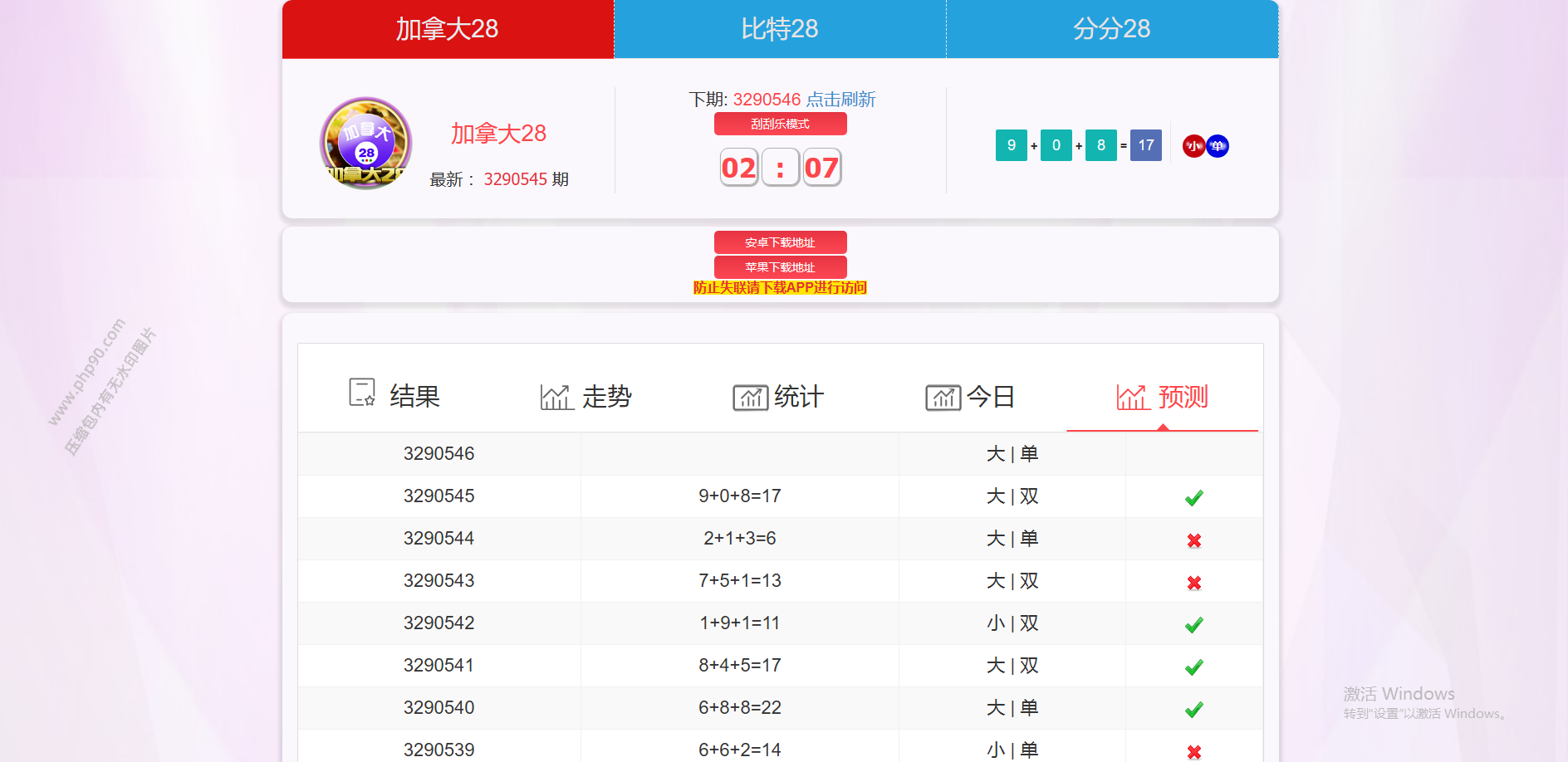Open the 安卓下载地址 download button

[x=780, y=242]
